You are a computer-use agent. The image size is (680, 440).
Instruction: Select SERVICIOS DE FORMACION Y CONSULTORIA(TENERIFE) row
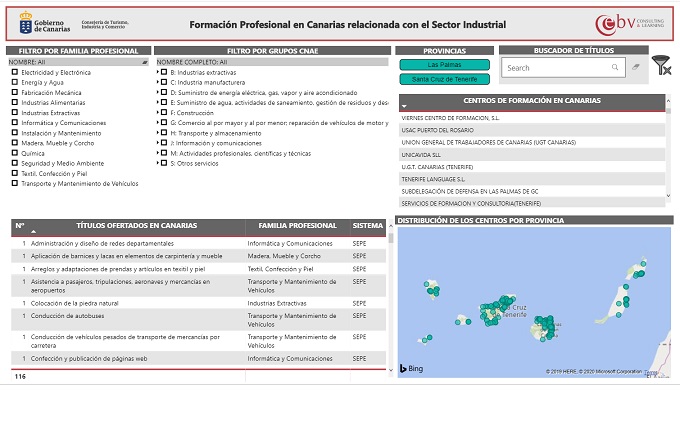click(x=532, y=203)
